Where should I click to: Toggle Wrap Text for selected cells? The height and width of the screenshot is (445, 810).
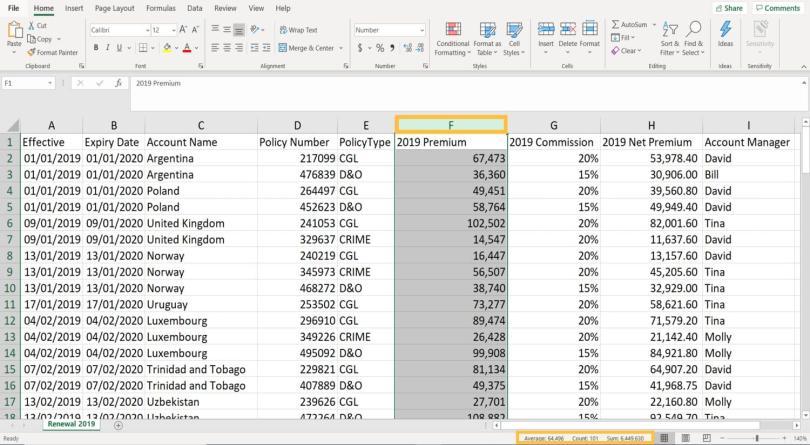tap(296, 30)
